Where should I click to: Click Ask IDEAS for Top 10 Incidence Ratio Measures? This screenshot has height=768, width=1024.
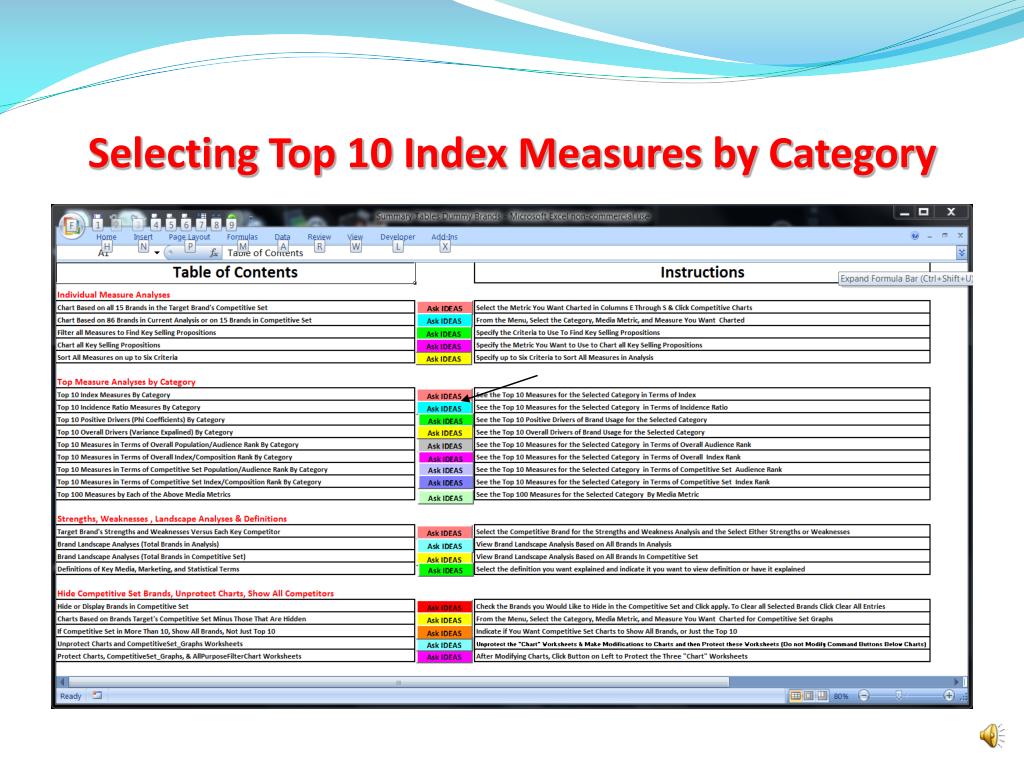coord(444,408)
